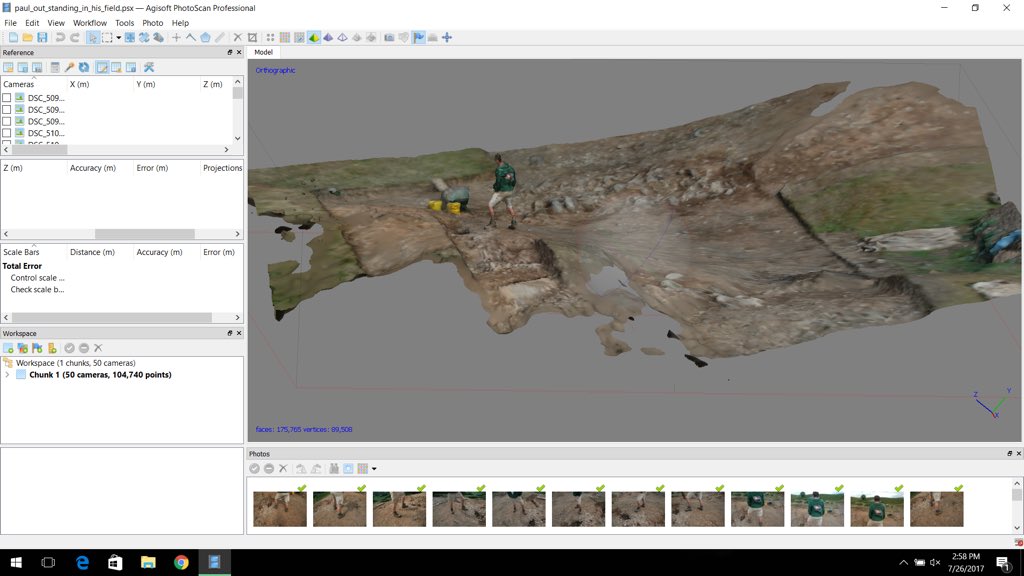Save the project with the floppy disk icon
The width and height of the screenshot is (1024, 576).
[x=42, y=38]
